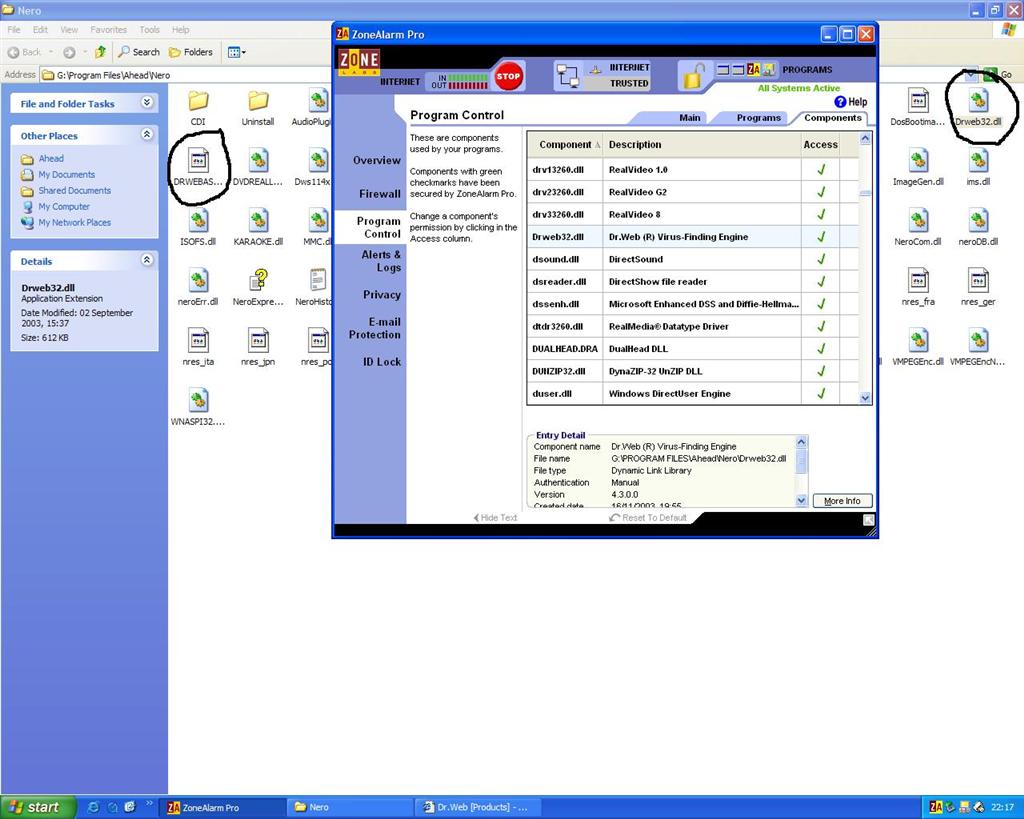Toggle access checkmark for drv13260.dll
The width and height of the screenshot is (1024, 819).
click(x=821, y=169)
